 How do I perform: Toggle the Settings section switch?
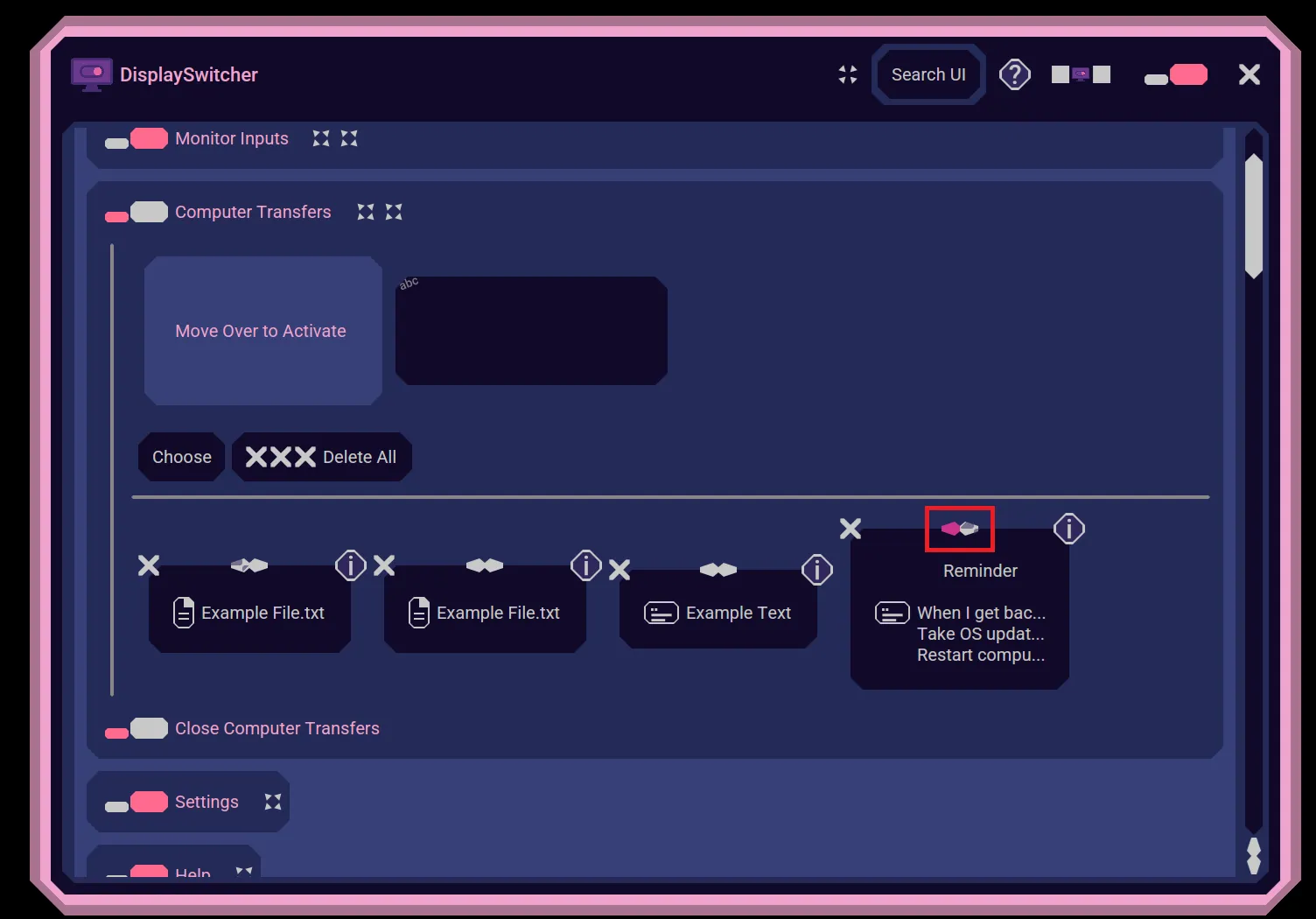click(136, 803)
